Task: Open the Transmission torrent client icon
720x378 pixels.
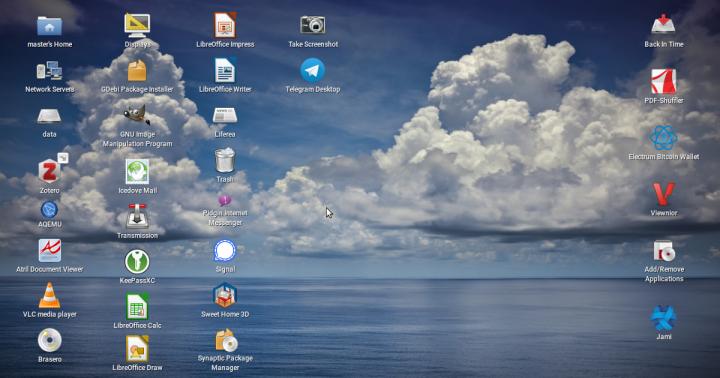Action: click(x=137, y=216)
